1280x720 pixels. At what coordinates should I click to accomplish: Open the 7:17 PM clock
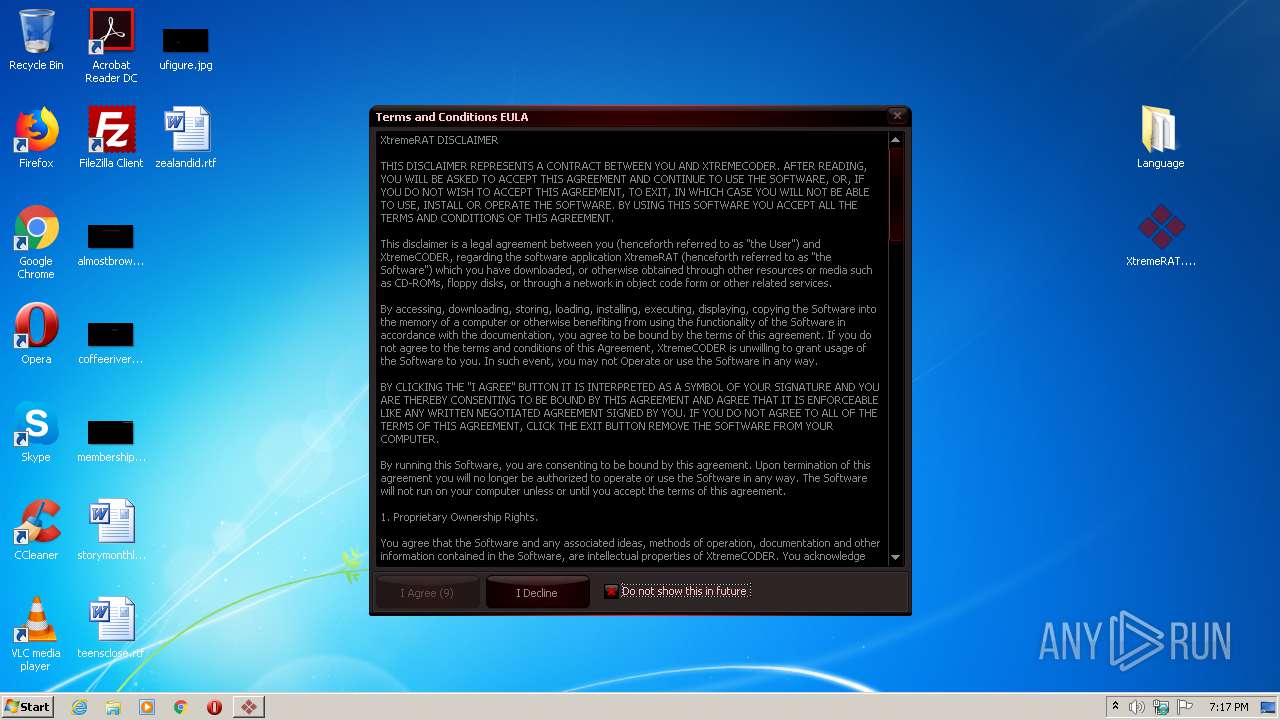click(1228, 707)
